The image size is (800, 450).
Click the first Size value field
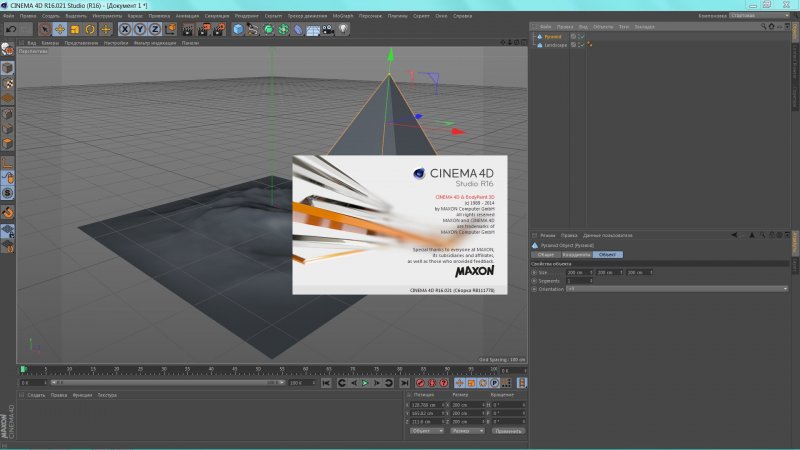tap(580, 272)
